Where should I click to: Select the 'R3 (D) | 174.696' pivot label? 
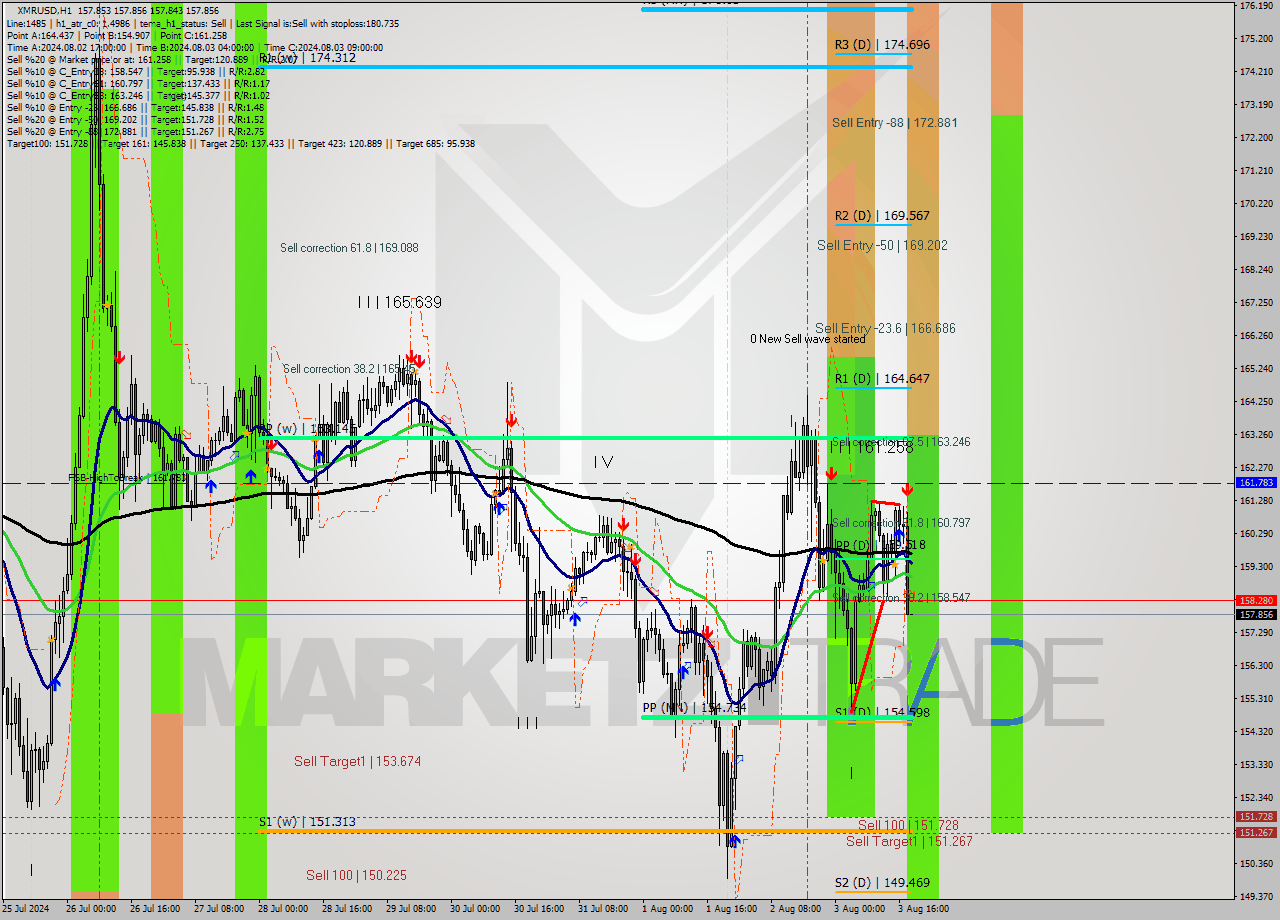point(883,45)
